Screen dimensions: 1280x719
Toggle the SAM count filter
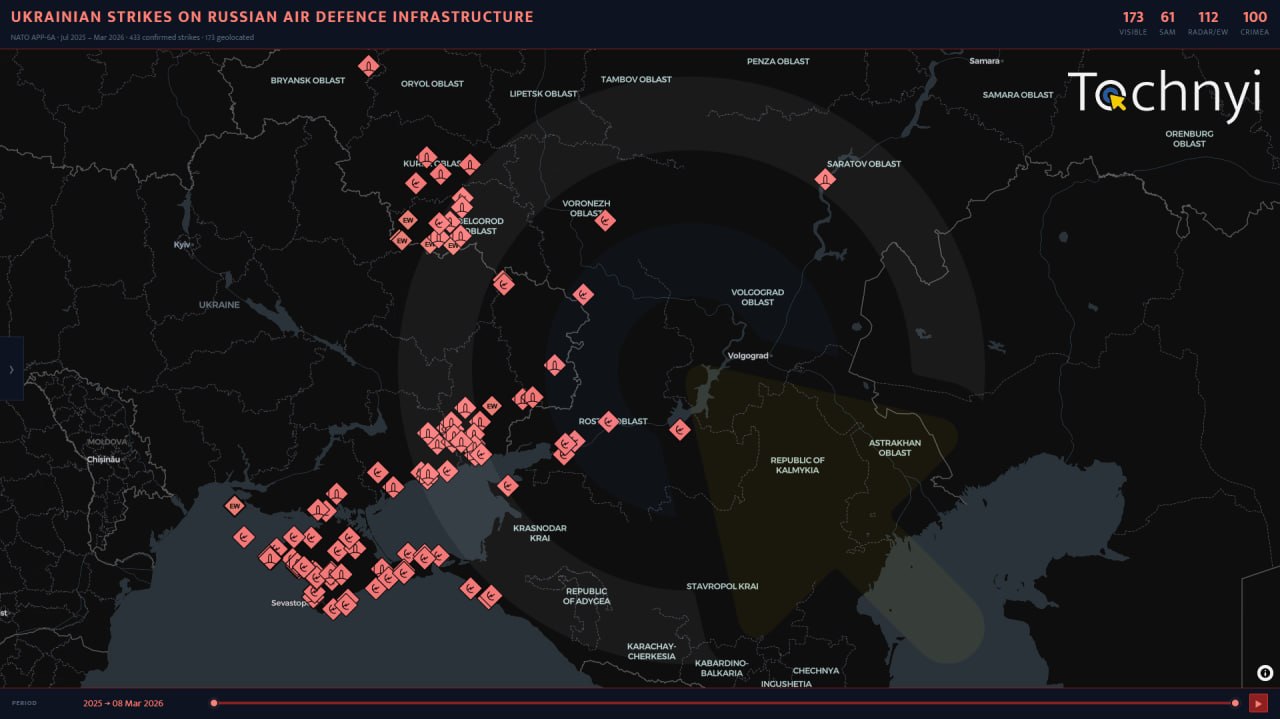pyautogui.click(x=1167, y=23)
